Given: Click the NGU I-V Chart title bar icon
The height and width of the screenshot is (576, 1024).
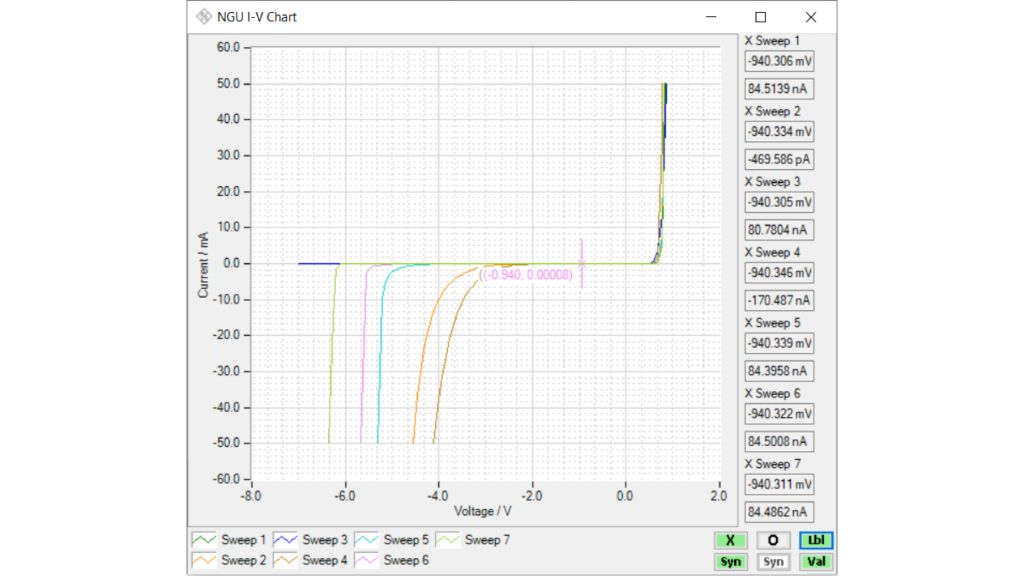Looking at the screenshot, I should point(204,17).
